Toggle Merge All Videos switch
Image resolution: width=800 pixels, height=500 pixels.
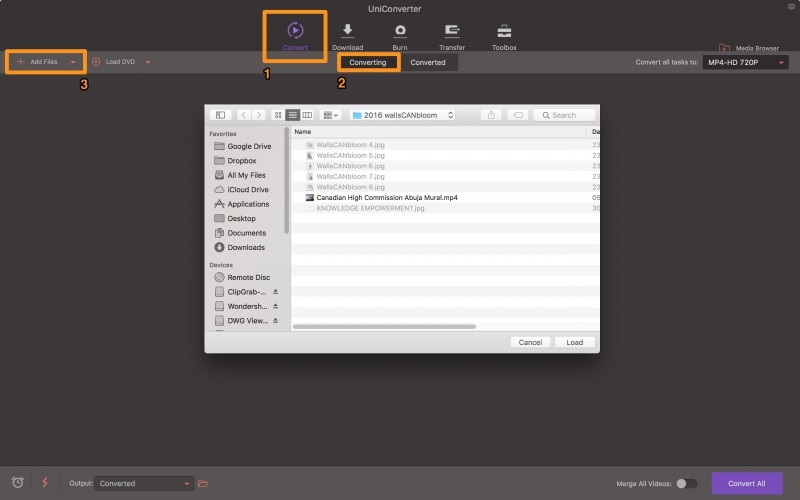point(686,483)
